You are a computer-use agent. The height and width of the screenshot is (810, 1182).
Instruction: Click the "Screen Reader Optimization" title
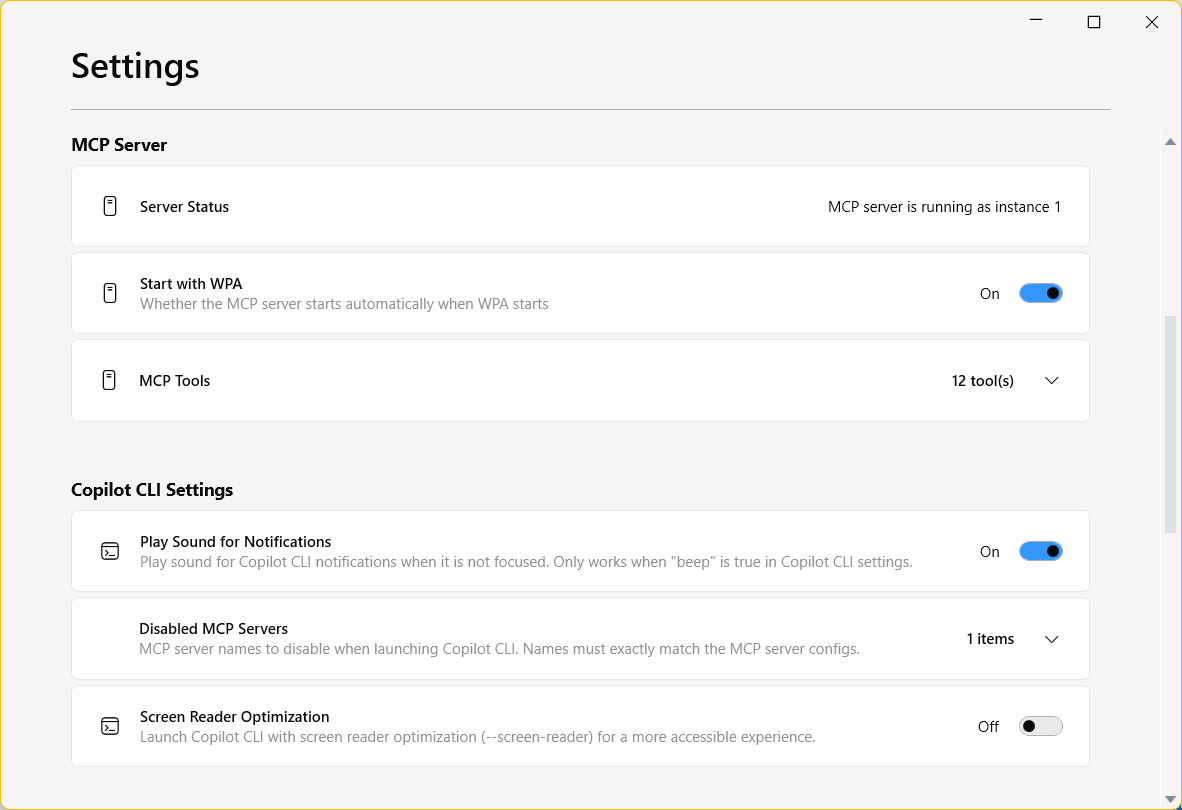234,717
